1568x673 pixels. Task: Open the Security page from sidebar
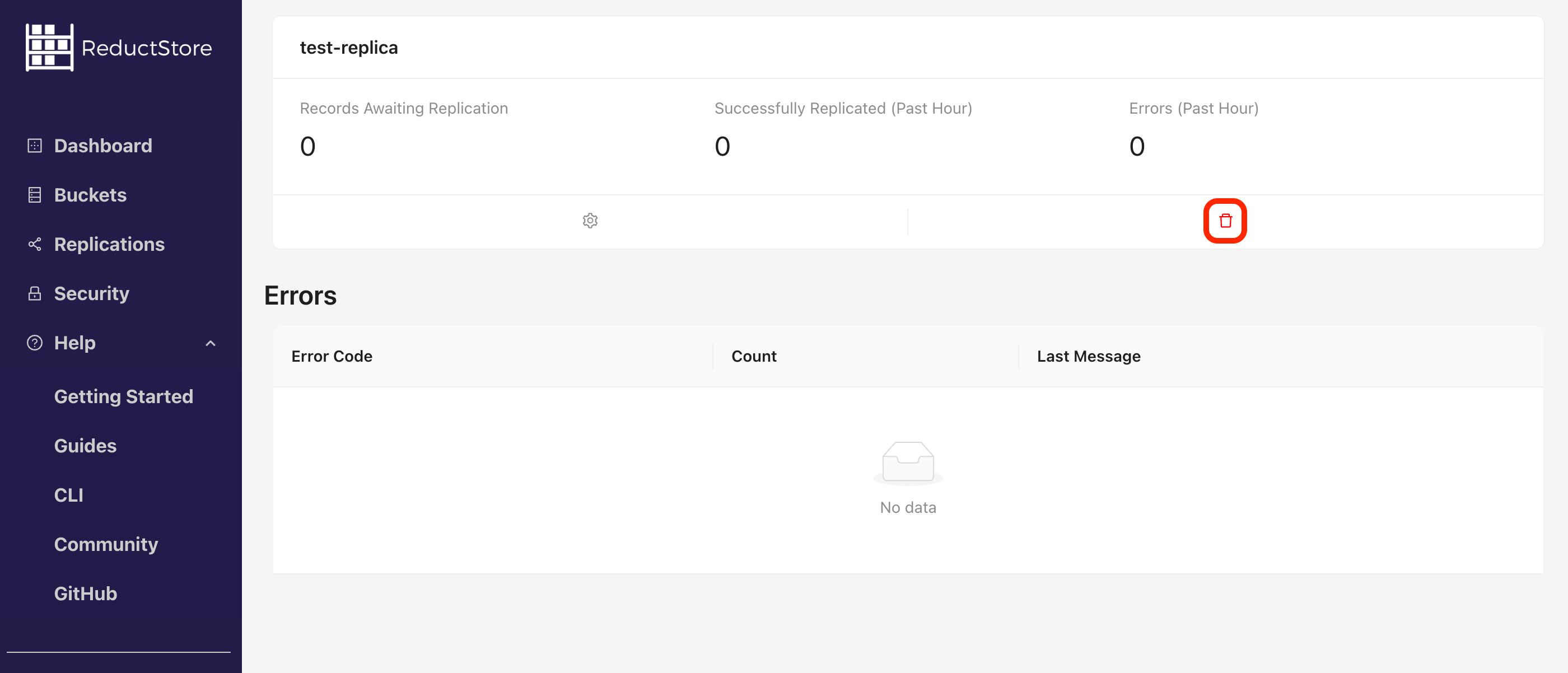(91, 293)
